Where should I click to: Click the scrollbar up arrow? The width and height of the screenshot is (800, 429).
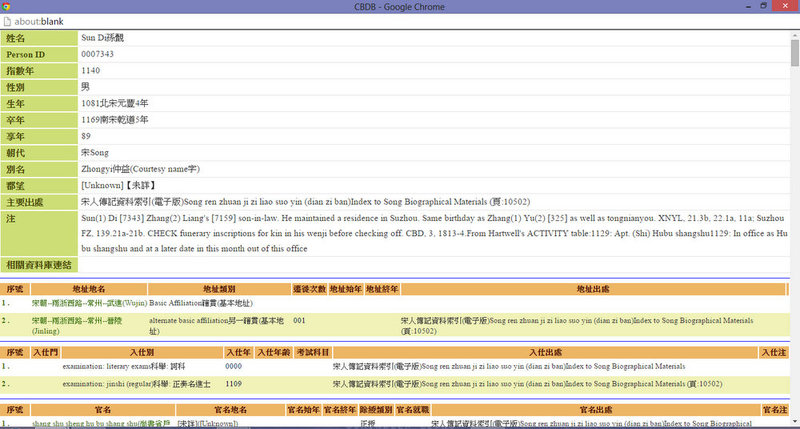795,35
